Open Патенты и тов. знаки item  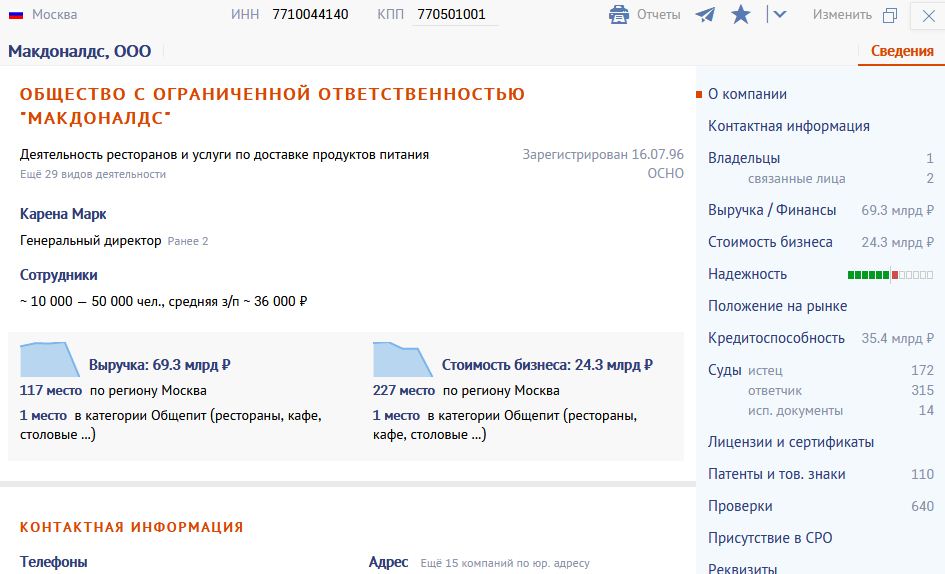pos(776,474)
